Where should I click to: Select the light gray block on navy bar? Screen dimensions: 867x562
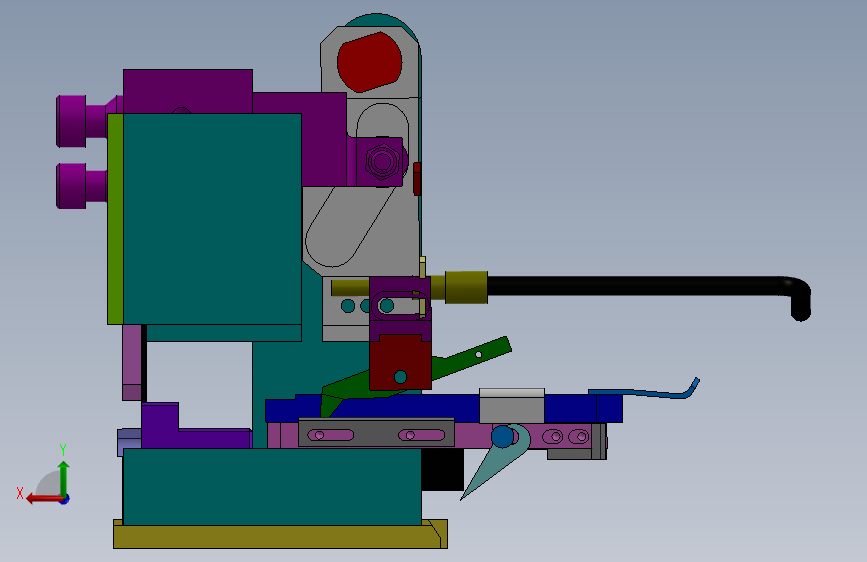[x=512, y=406]
